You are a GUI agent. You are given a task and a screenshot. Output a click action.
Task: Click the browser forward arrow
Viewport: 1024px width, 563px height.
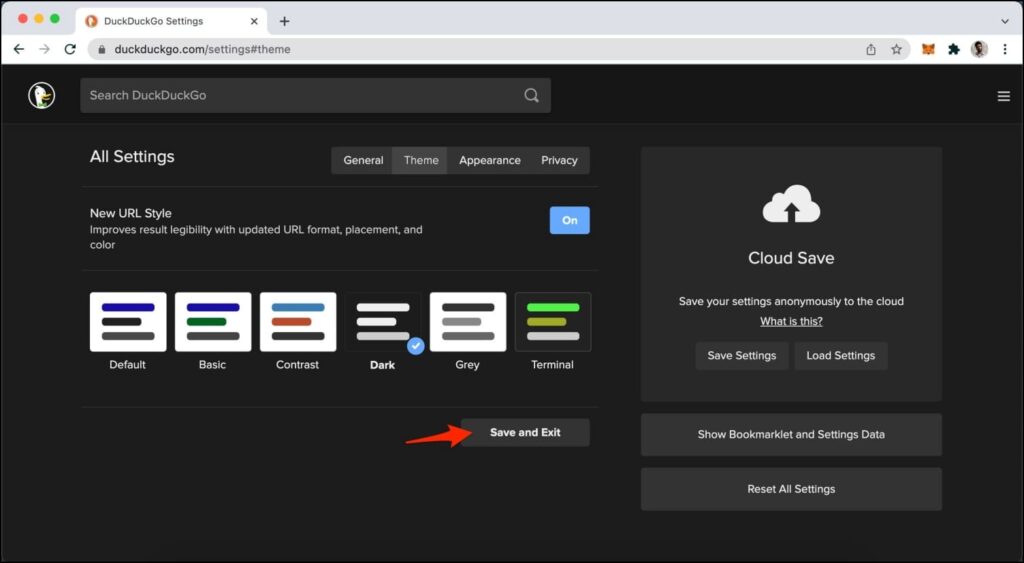tap(44, 49)
